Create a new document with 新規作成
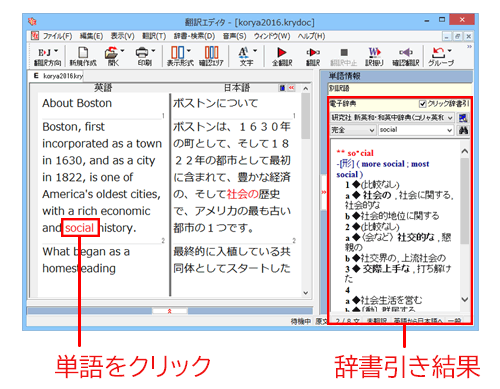500x389 pixels. click(83, 56)
